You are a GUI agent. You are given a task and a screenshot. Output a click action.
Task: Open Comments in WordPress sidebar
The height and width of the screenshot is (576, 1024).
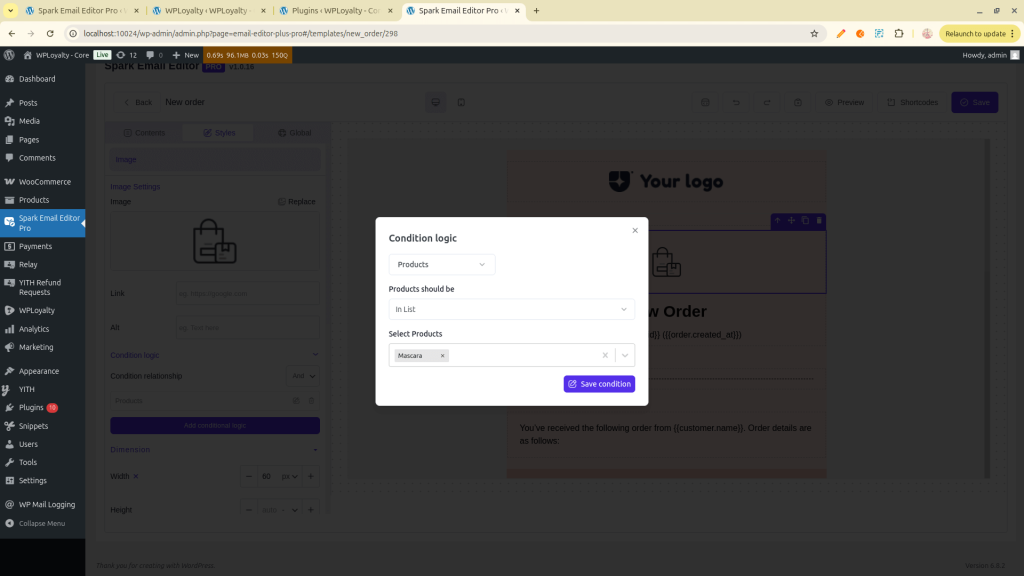tap(37, 158)
